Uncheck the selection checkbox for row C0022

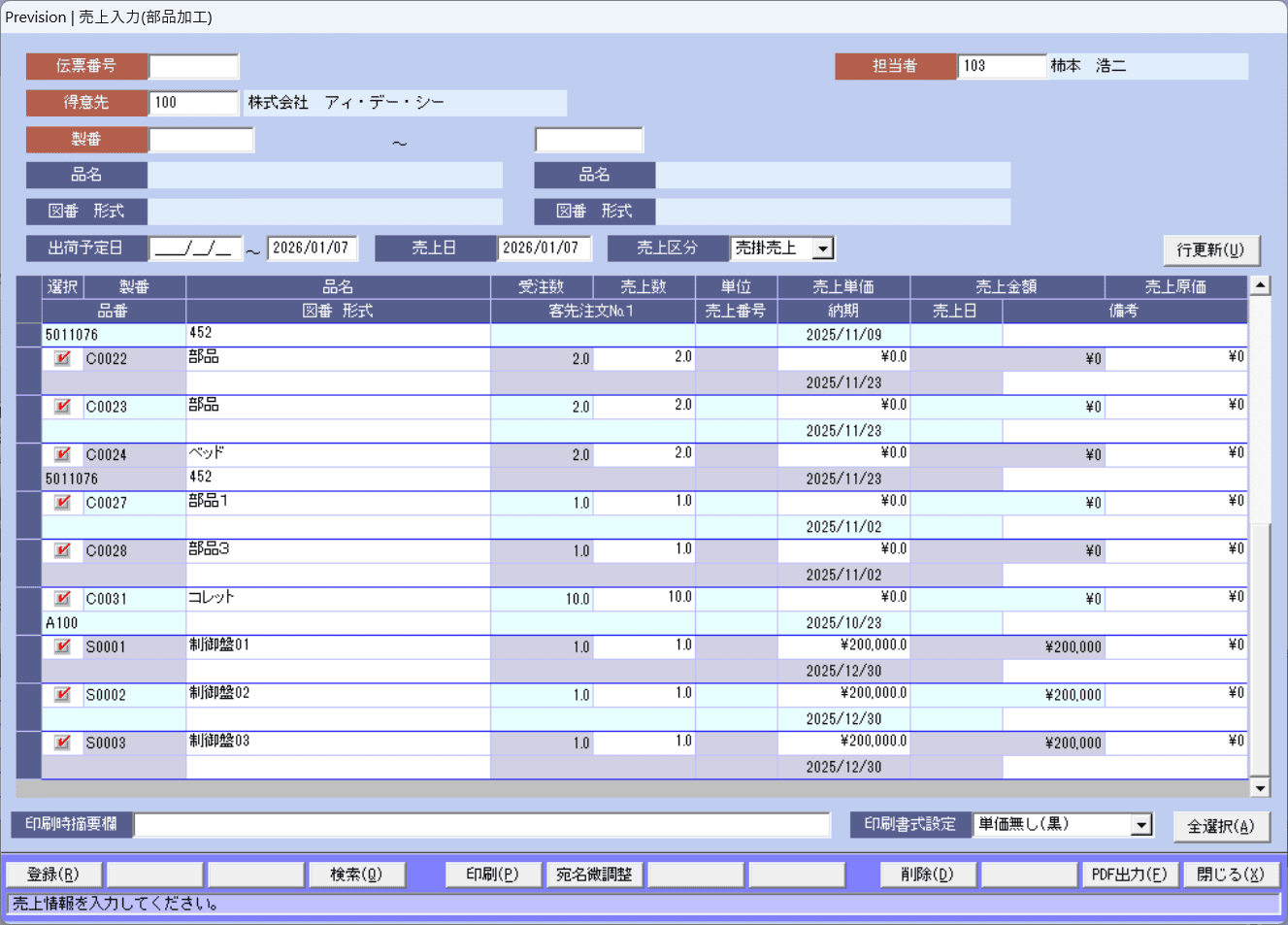pos(62,358)
